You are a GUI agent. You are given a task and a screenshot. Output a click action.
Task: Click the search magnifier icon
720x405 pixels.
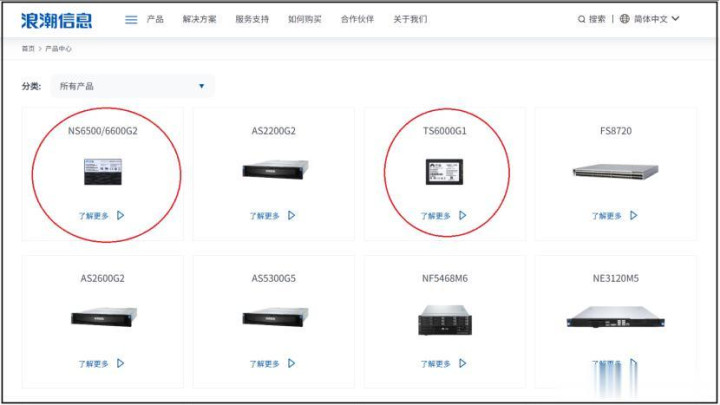coord(581,19)
